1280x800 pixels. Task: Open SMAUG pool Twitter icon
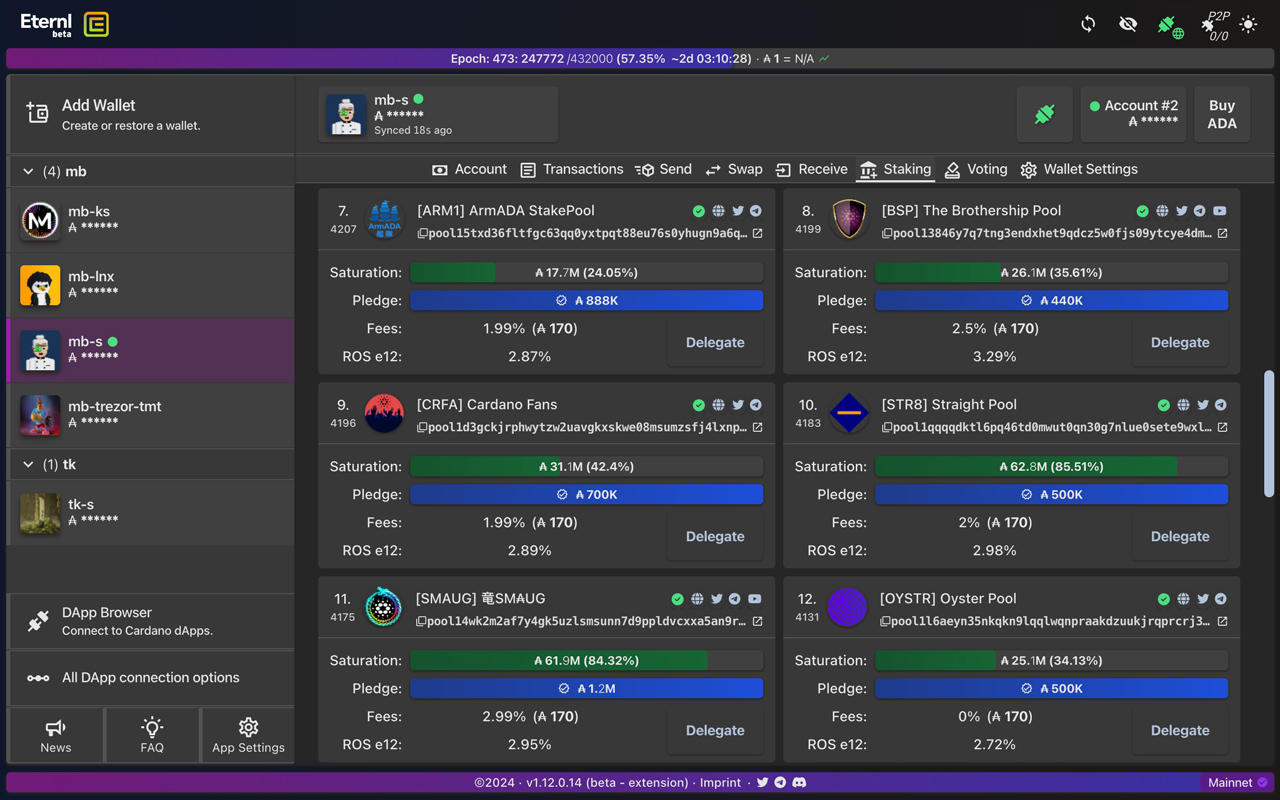click(x=717, y=599)
